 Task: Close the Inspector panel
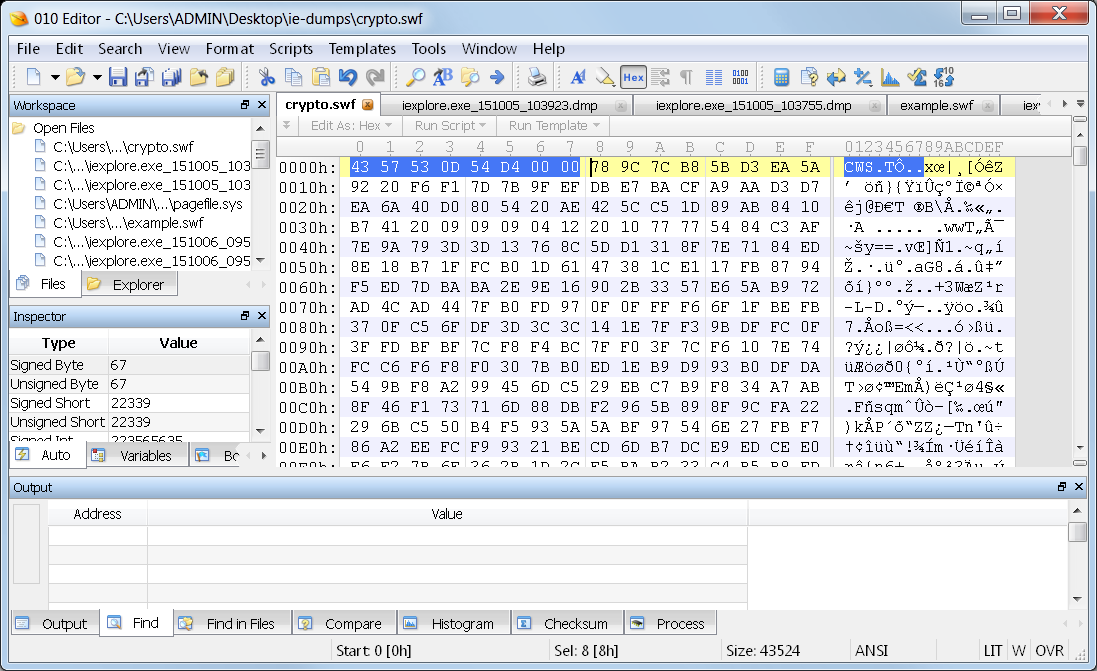pos(262,316)
